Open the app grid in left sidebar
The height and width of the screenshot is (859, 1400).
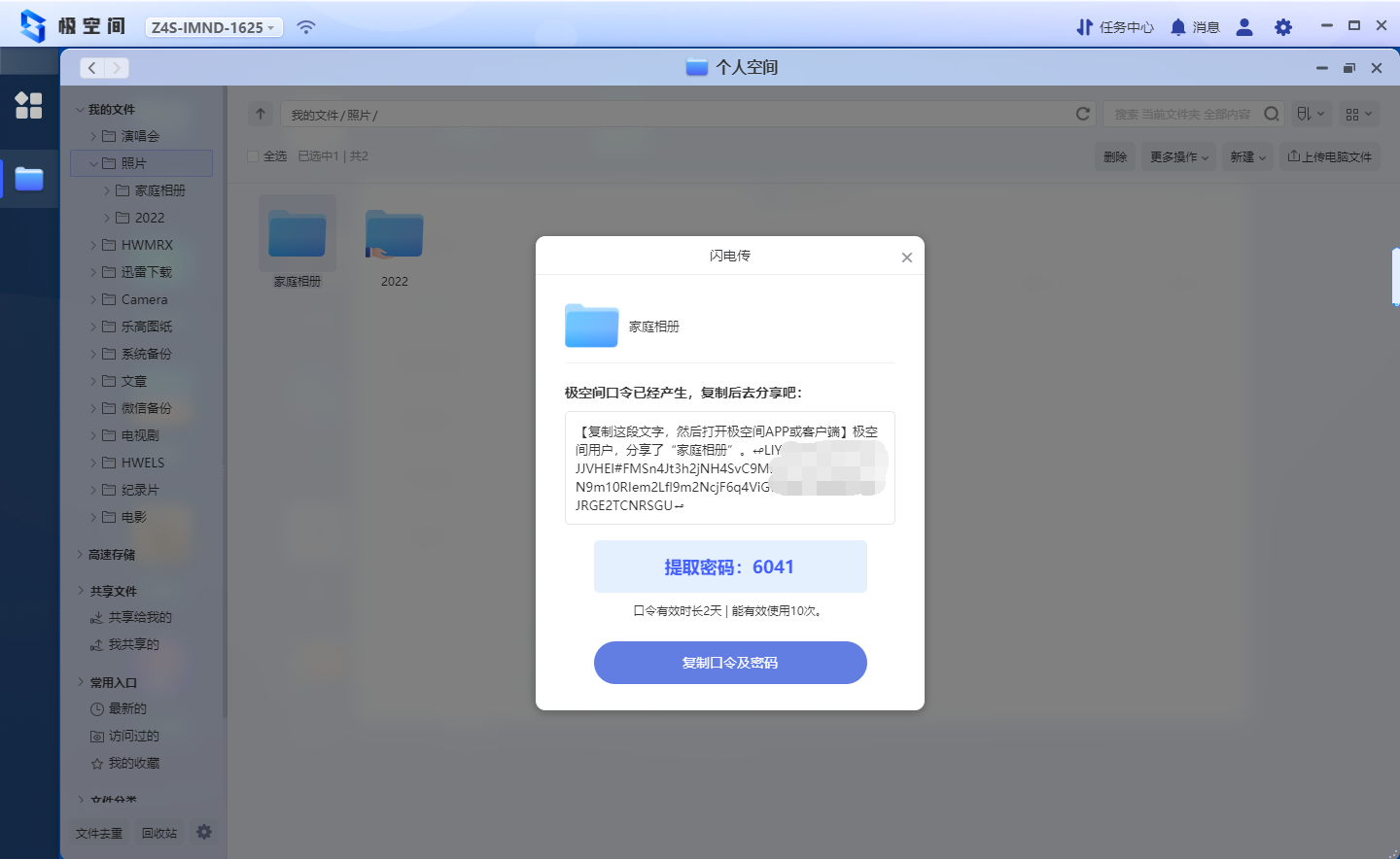coord(29,105)
